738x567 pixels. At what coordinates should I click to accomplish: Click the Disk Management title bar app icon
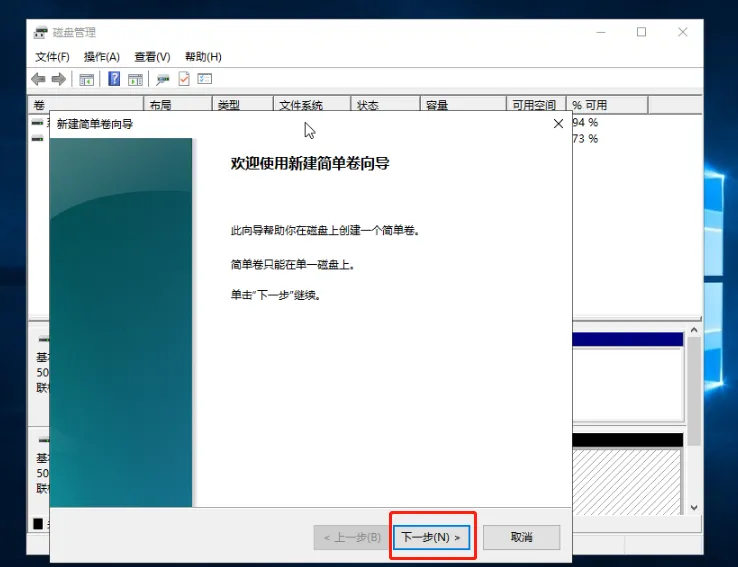pos(41,32)
